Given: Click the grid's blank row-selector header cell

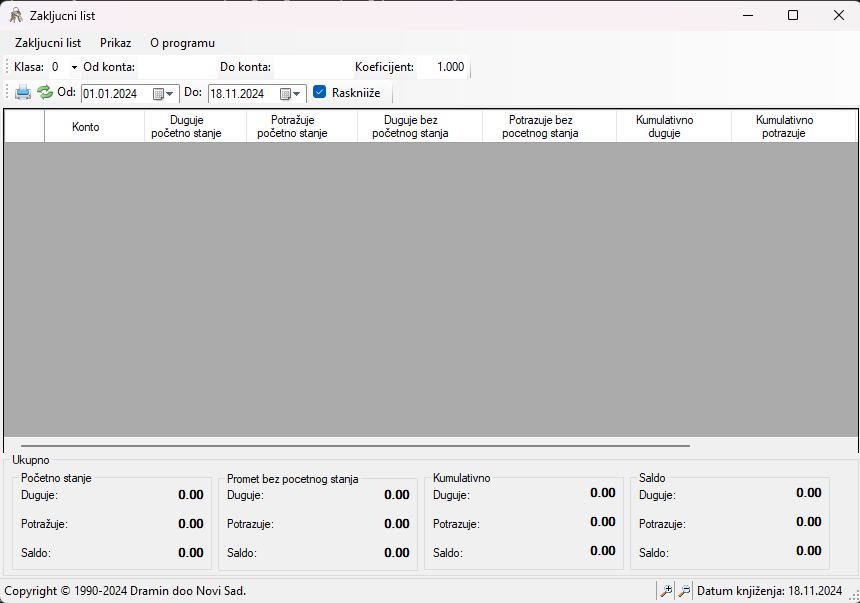Looking at the screenshot, I should (25, 127).
